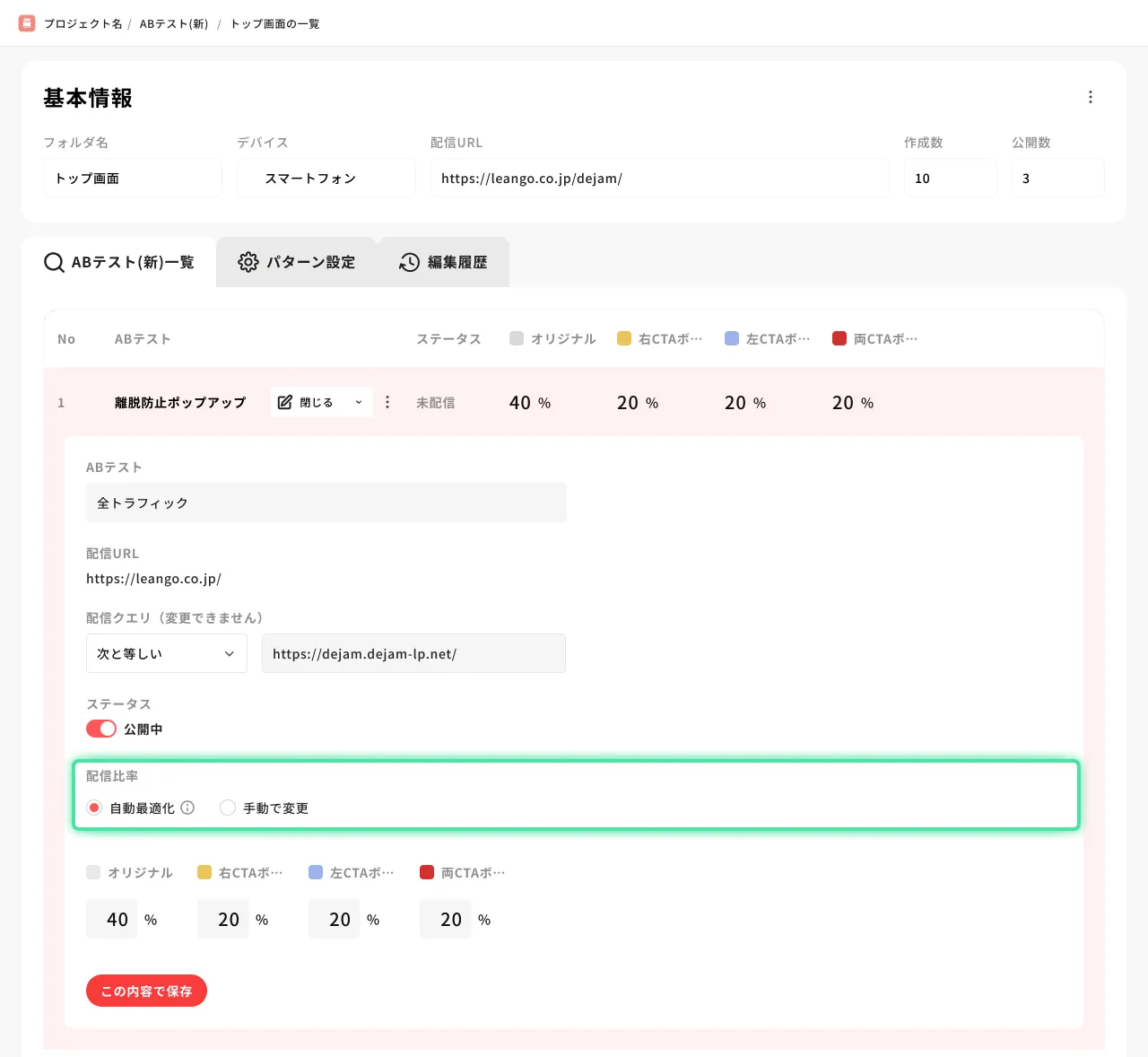Click the オリジナル 40 percent ratio field
This screenshot has height=1057, width=1148.
point(112,919)
